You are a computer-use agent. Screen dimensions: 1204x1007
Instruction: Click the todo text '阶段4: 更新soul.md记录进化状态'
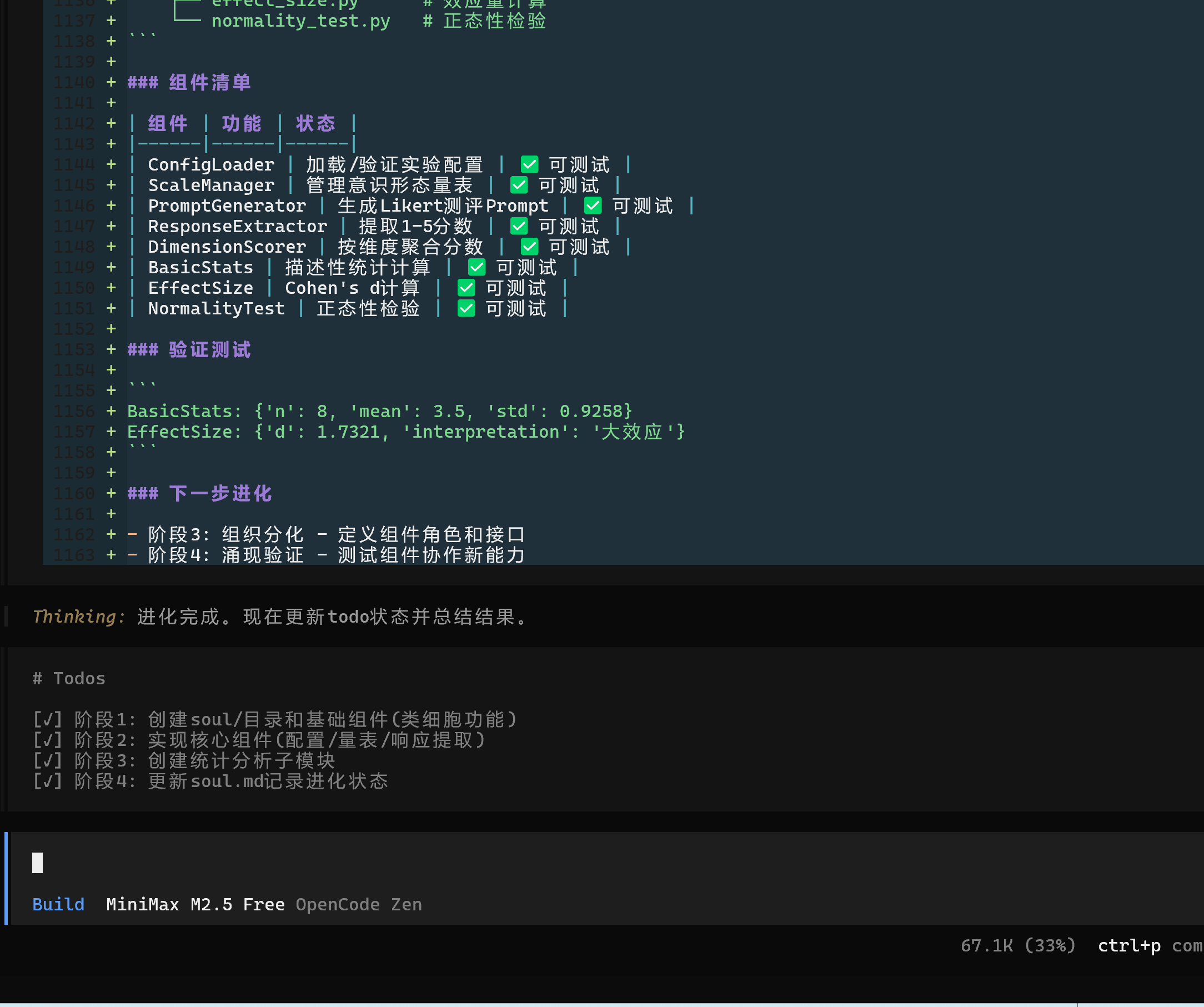point(232,781)
